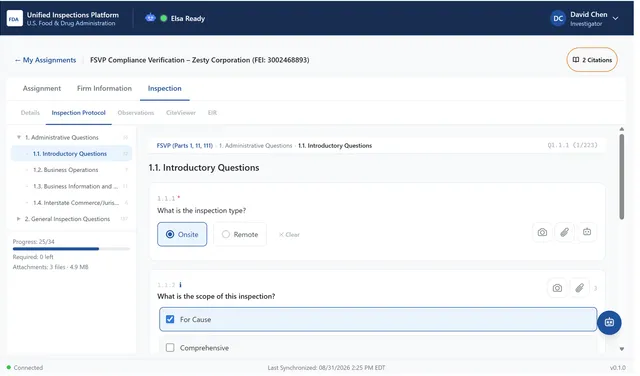Image resolution: width=640 pixels, height=376 pixels.
Task: Click paperclip attachment icon for question 1.1.2
Action: pos(579,288)
